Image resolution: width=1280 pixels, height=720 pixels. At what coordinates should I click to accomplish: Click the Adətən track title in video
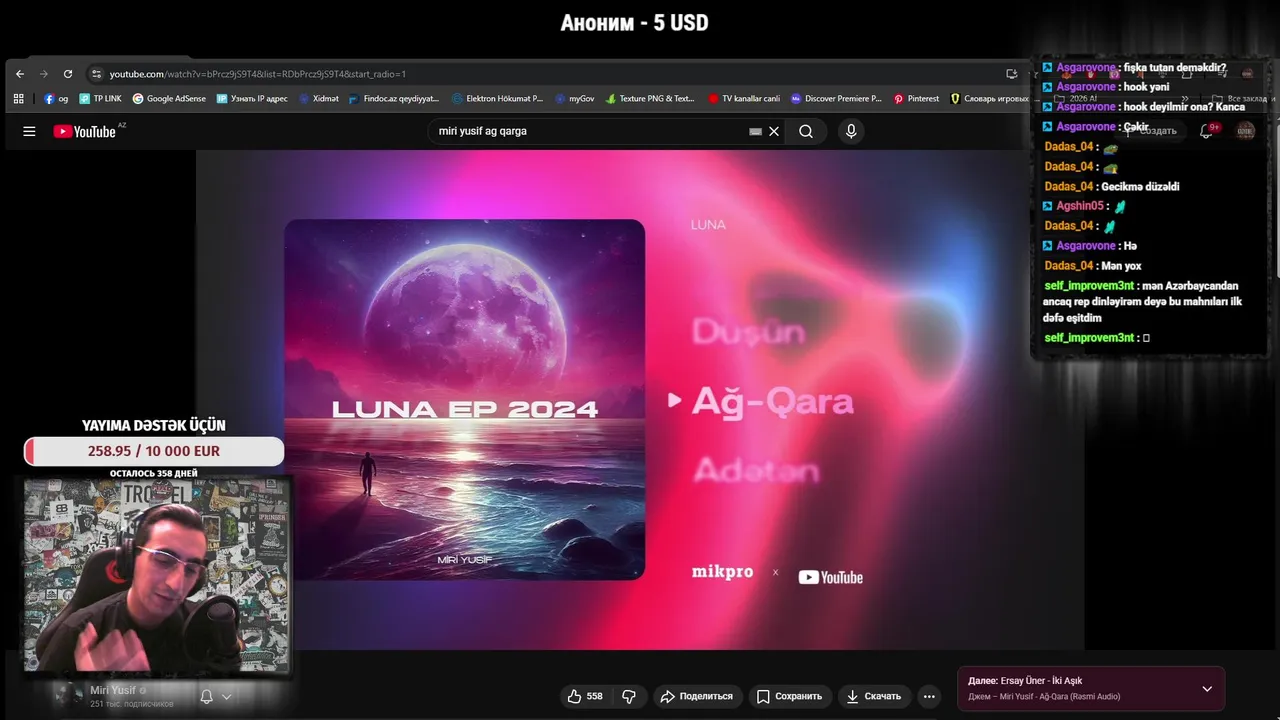(x=755, y=469)
